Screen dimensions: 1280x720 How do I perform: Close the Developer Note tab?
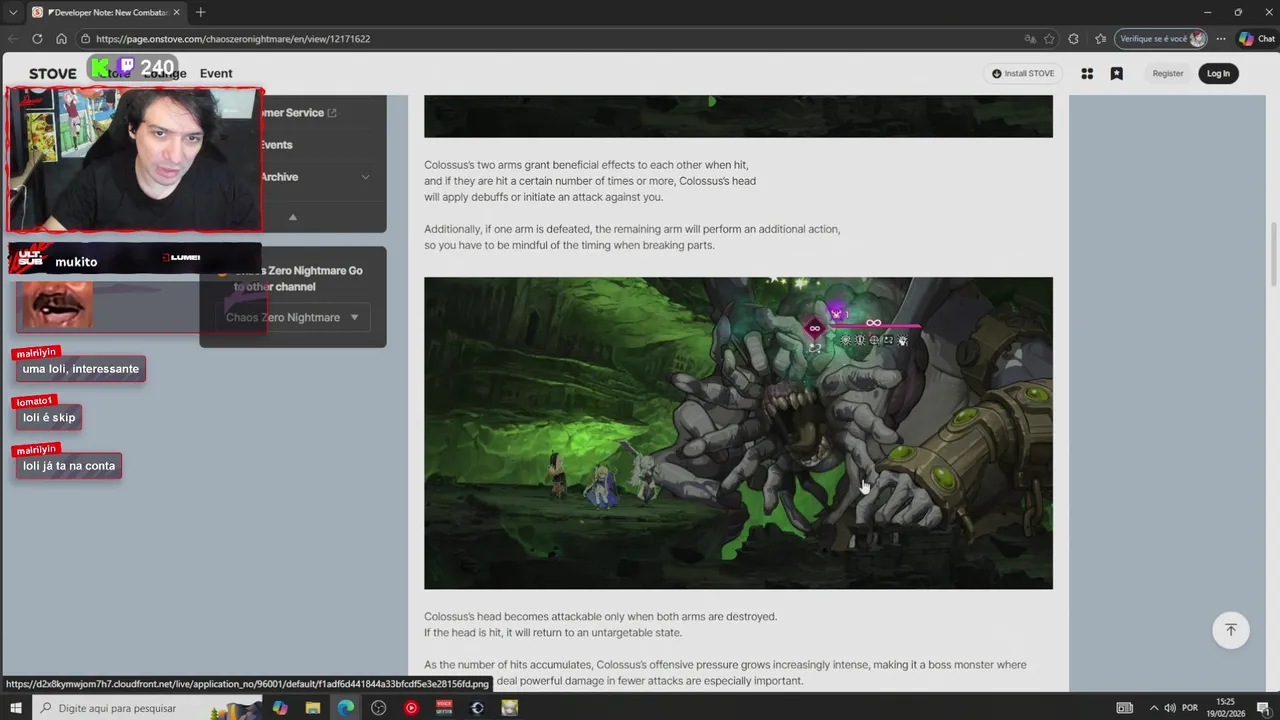[x=178, y=12]
